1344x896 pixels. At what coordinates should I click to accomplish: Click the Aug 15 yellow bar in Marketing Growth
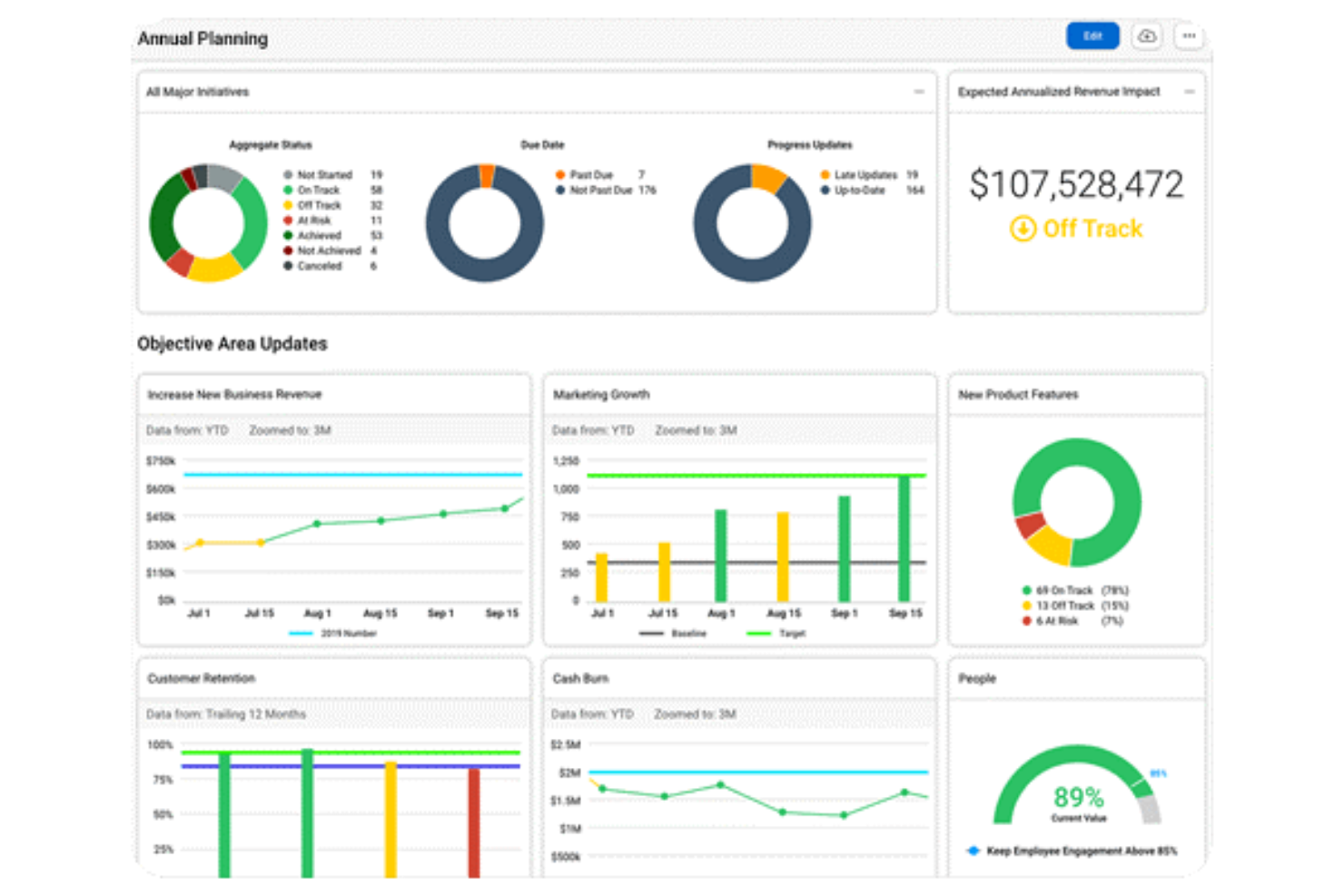[783, 557]
